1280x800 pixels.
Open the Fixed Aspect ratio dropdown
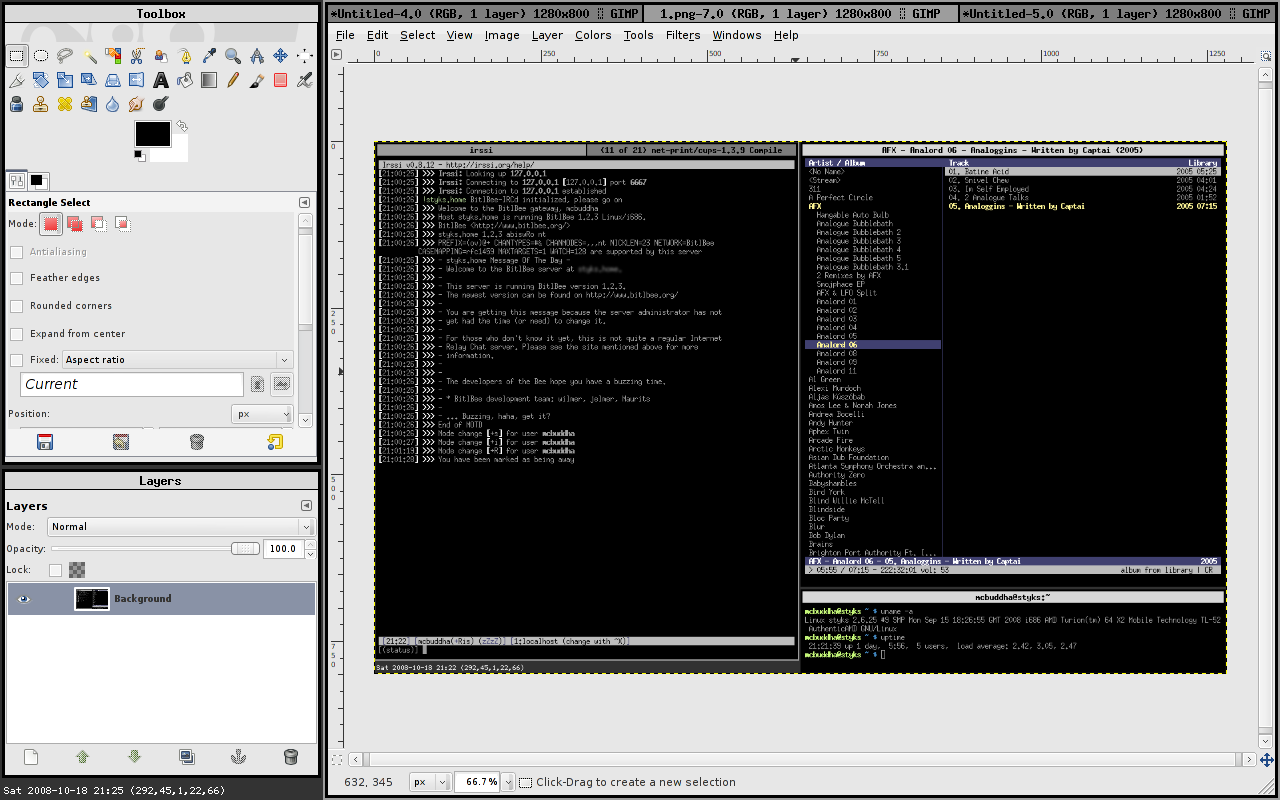point(177,360)
